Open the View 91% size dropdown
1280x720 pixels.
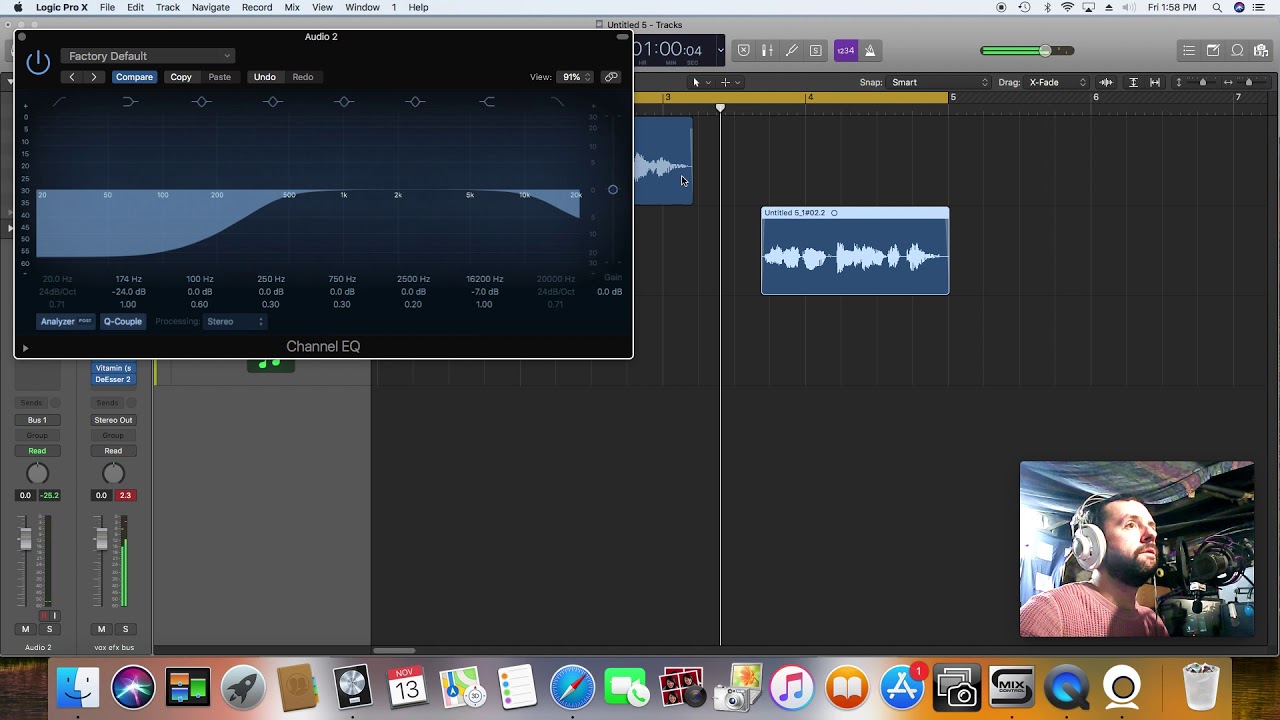pos(576,77)
